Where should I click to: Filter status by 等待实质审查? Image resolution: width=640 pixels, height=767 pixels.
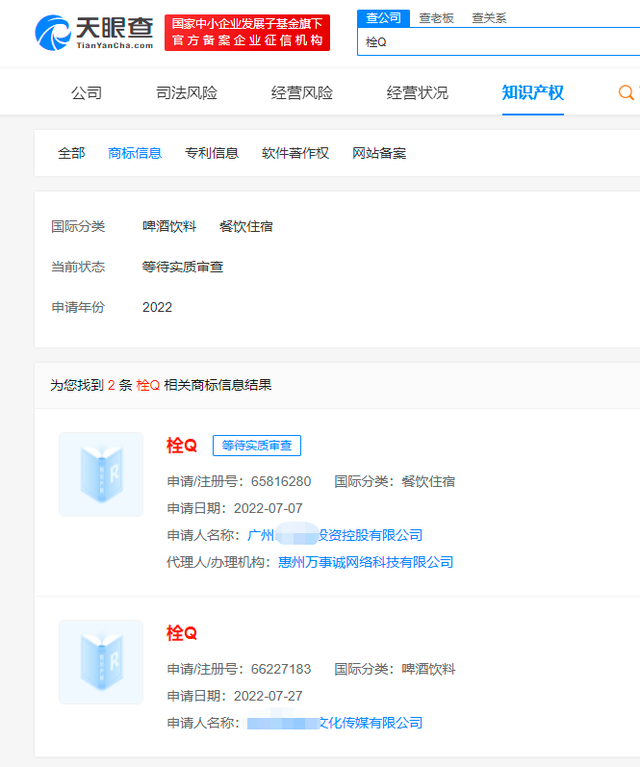click(183, 267)
